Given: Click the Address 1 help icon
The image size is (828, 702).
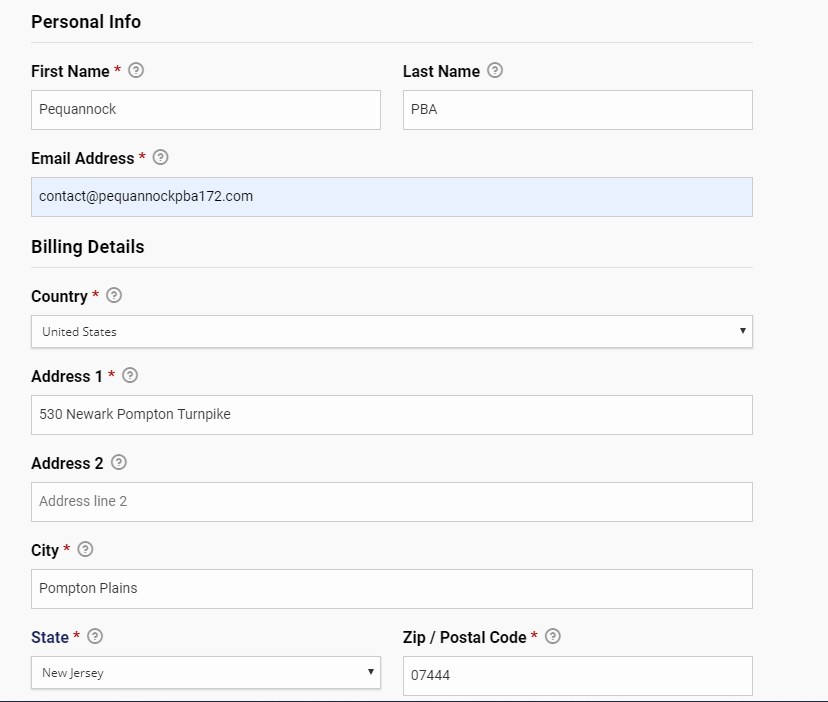Looking at the screenshot, I should coord(130,376).
